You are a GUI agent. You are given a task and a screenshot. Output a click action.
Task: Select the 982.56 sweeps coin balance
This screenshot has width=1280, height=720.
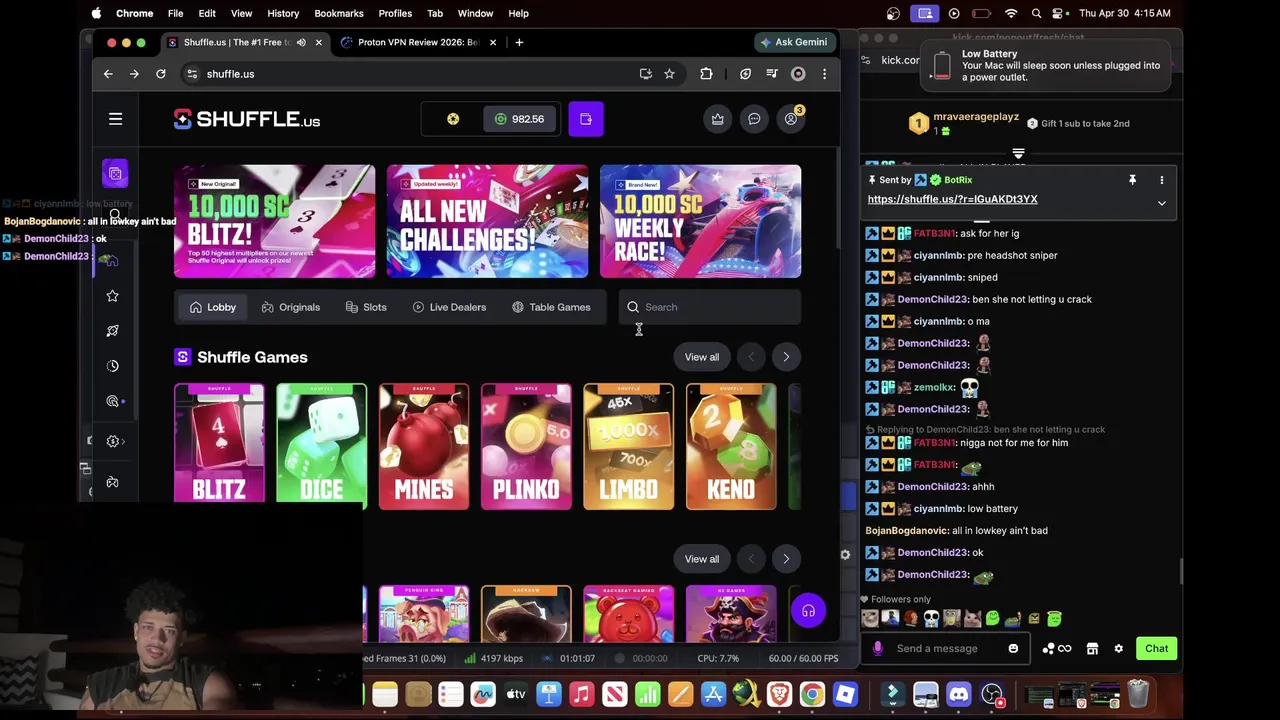(x=520, y=119)
